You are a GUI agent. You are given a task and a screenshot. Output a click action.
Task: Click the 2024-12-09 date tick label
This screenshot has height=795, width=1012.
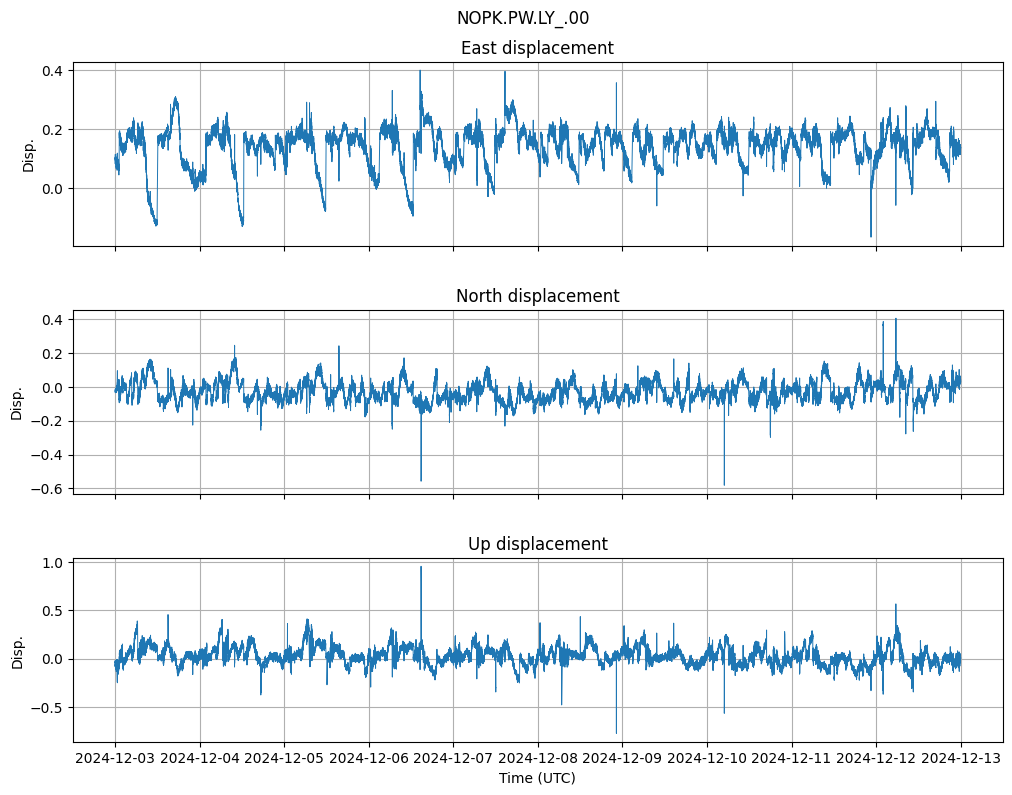point(622,759)
